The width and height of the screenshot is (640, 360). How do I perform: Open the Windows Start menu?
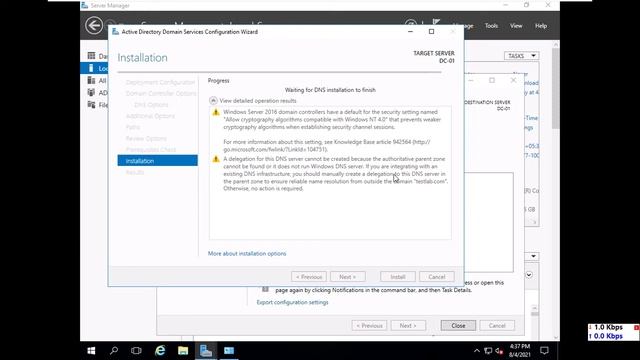(x=91, y=351)
